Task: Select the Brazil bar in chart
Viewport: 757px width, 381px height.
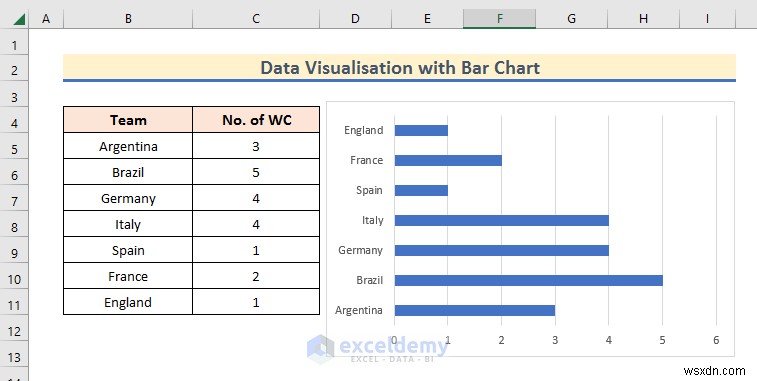Action: [529, 280]
